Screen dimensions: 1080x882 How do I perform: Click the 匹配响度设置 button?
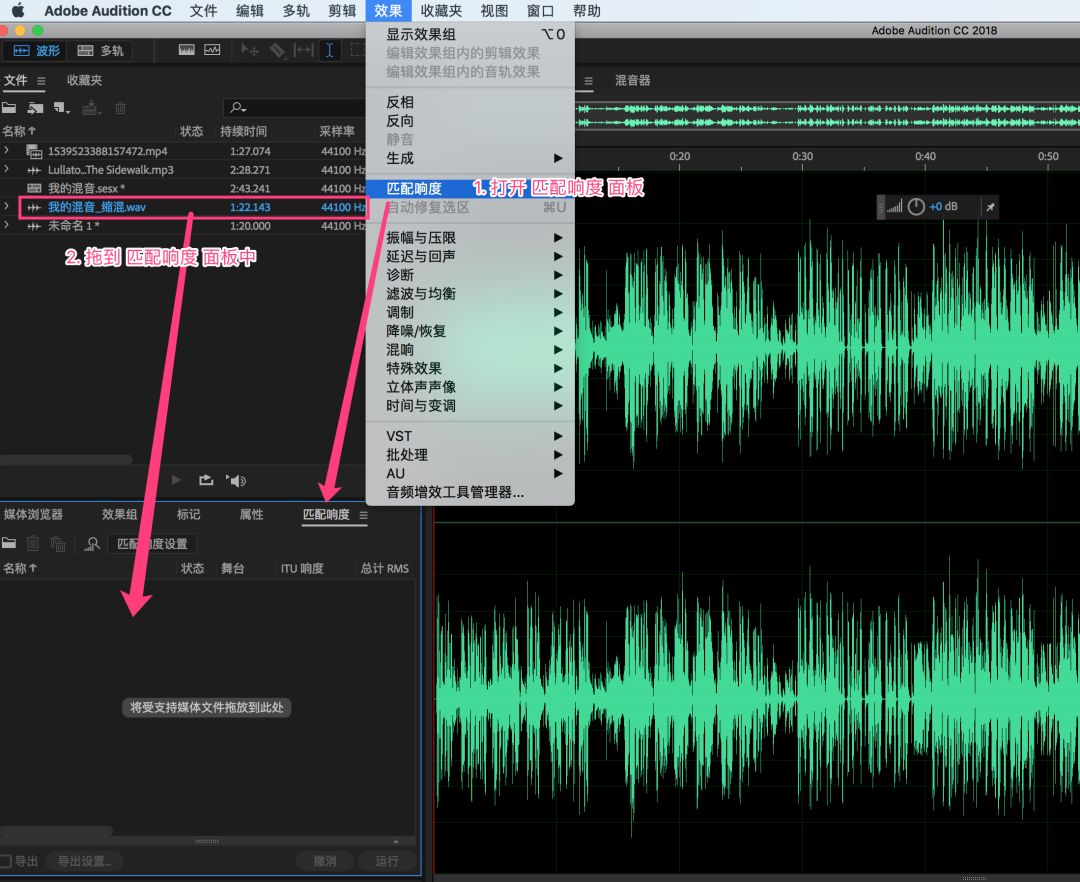152,544
